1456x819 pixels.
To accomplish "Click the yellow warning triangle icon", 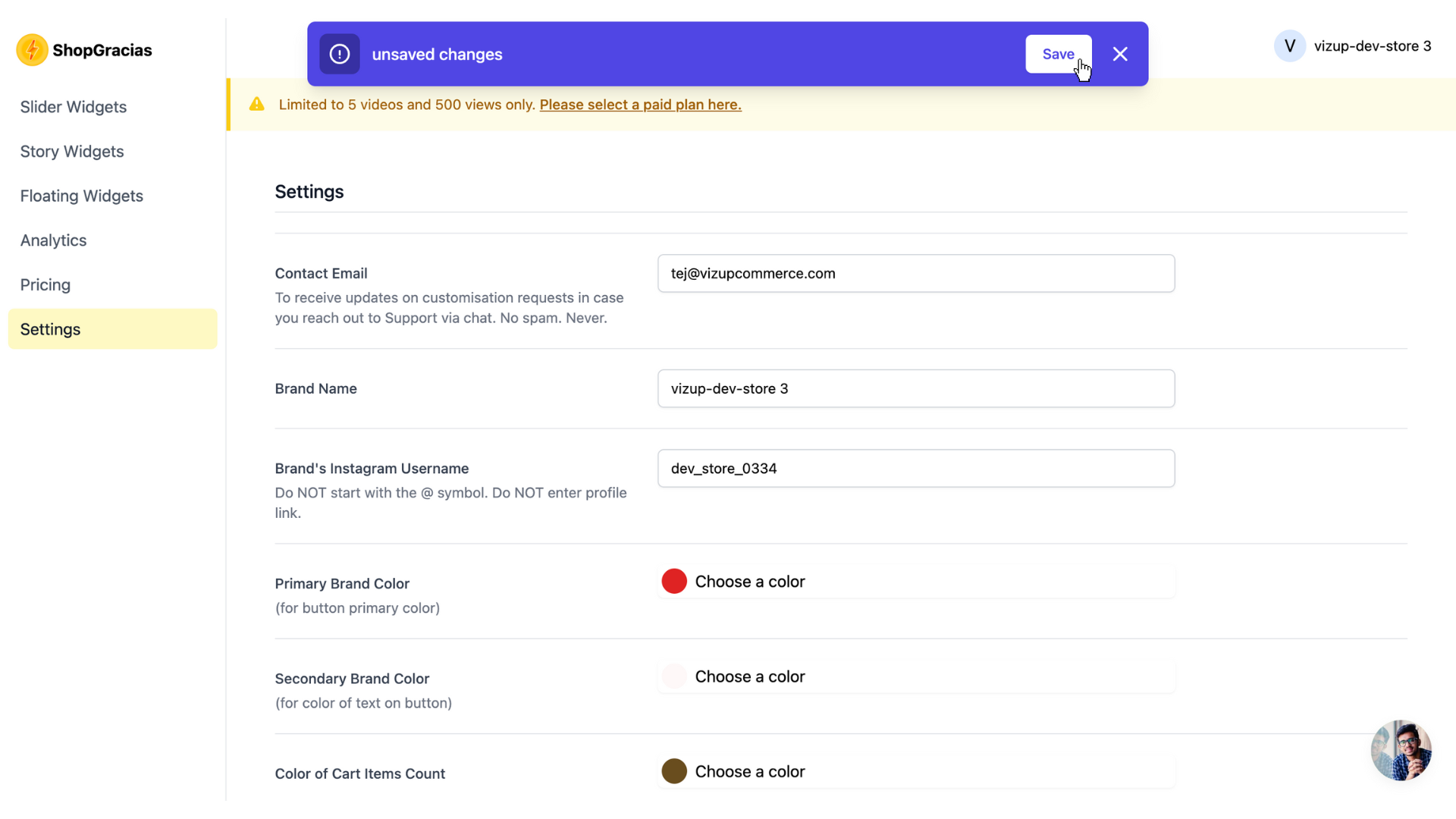I will click(x=257, y=105).
